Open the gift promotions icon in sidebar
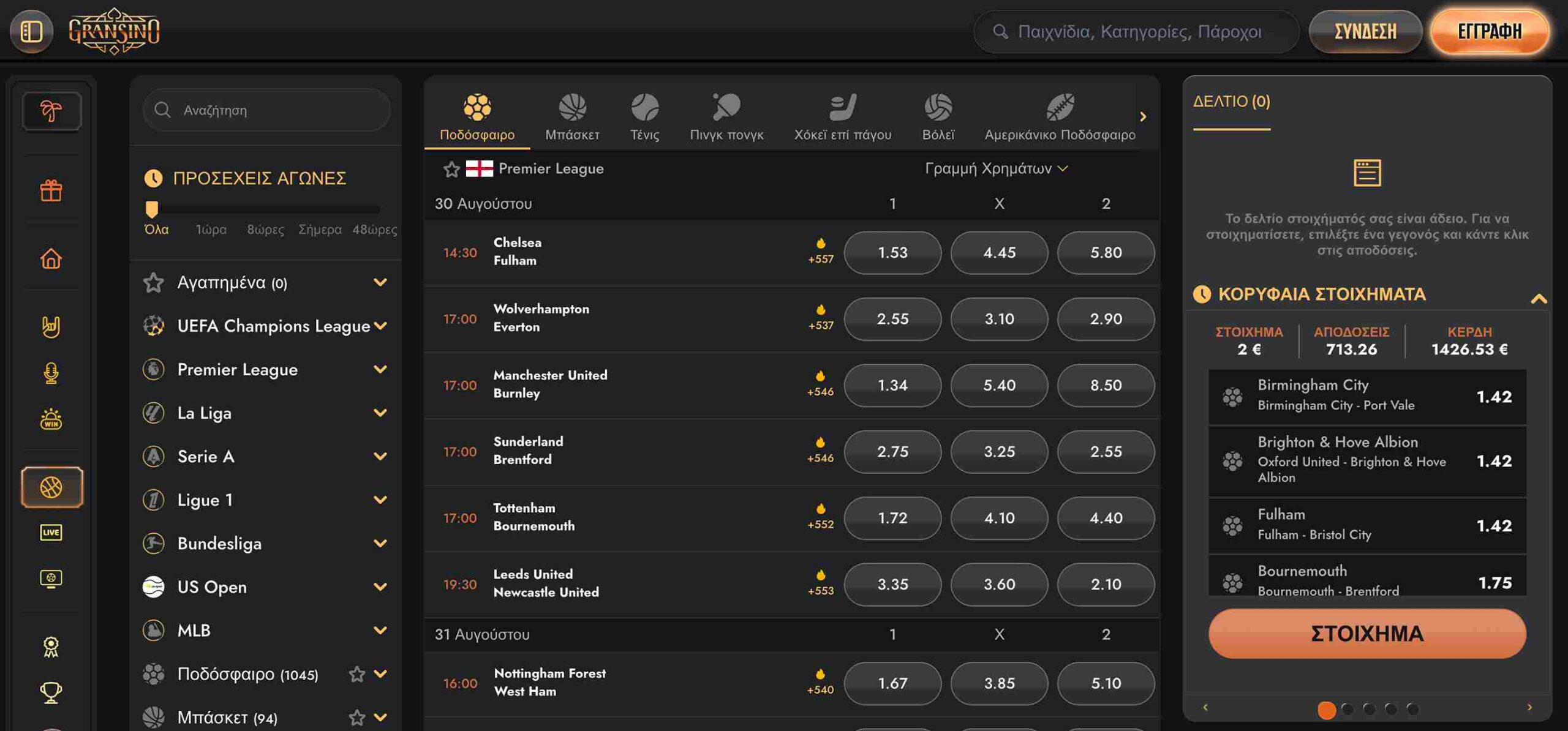 (51, 190)
